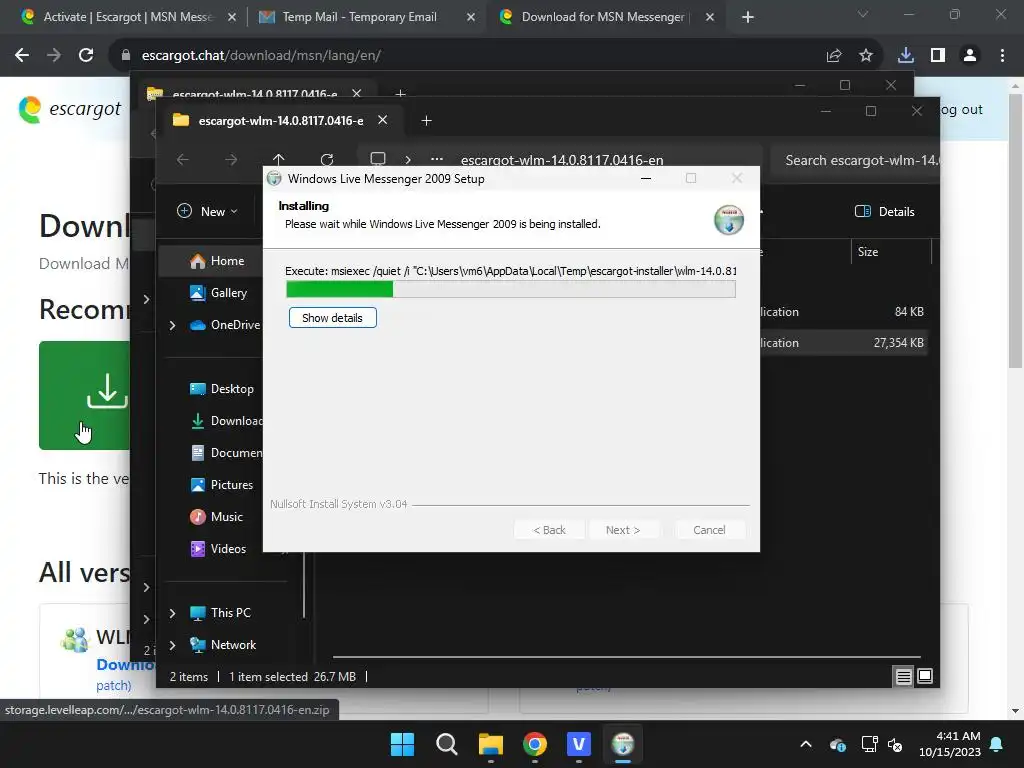Open the Windows Start menu
This screenshot has height=768, width=1024.
tap(402, 744)
